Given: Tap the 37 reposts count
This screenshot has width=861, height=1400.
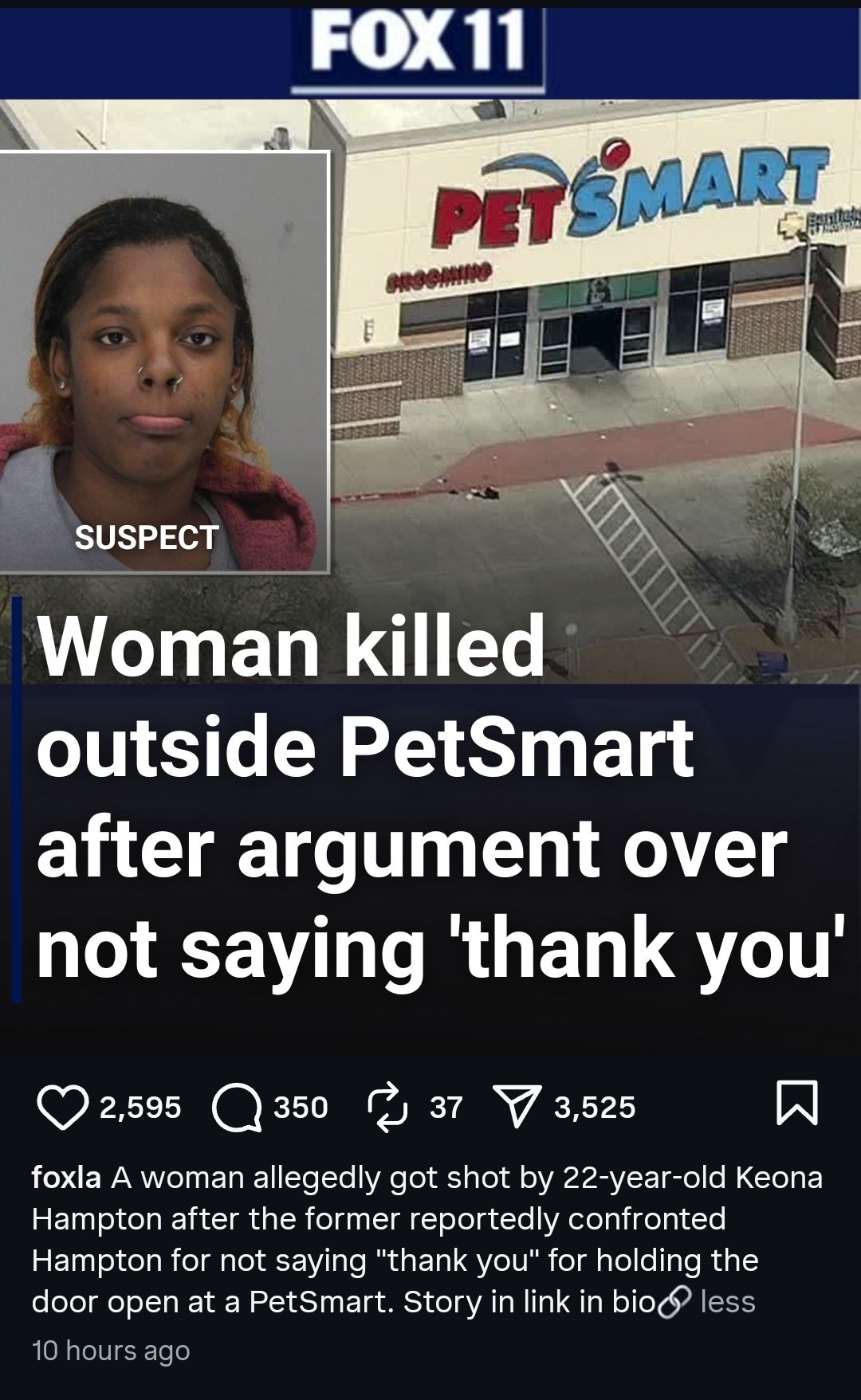Looking at the screenshot, I should tap(446, 1108).
